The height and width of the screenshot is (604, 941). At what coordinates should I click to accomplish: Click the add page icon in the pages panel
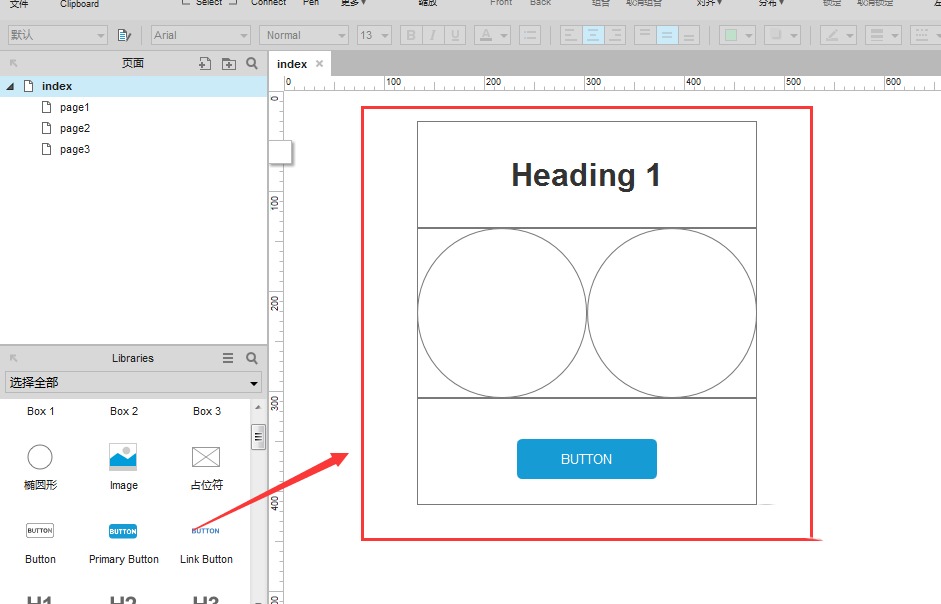click(205, 63)
